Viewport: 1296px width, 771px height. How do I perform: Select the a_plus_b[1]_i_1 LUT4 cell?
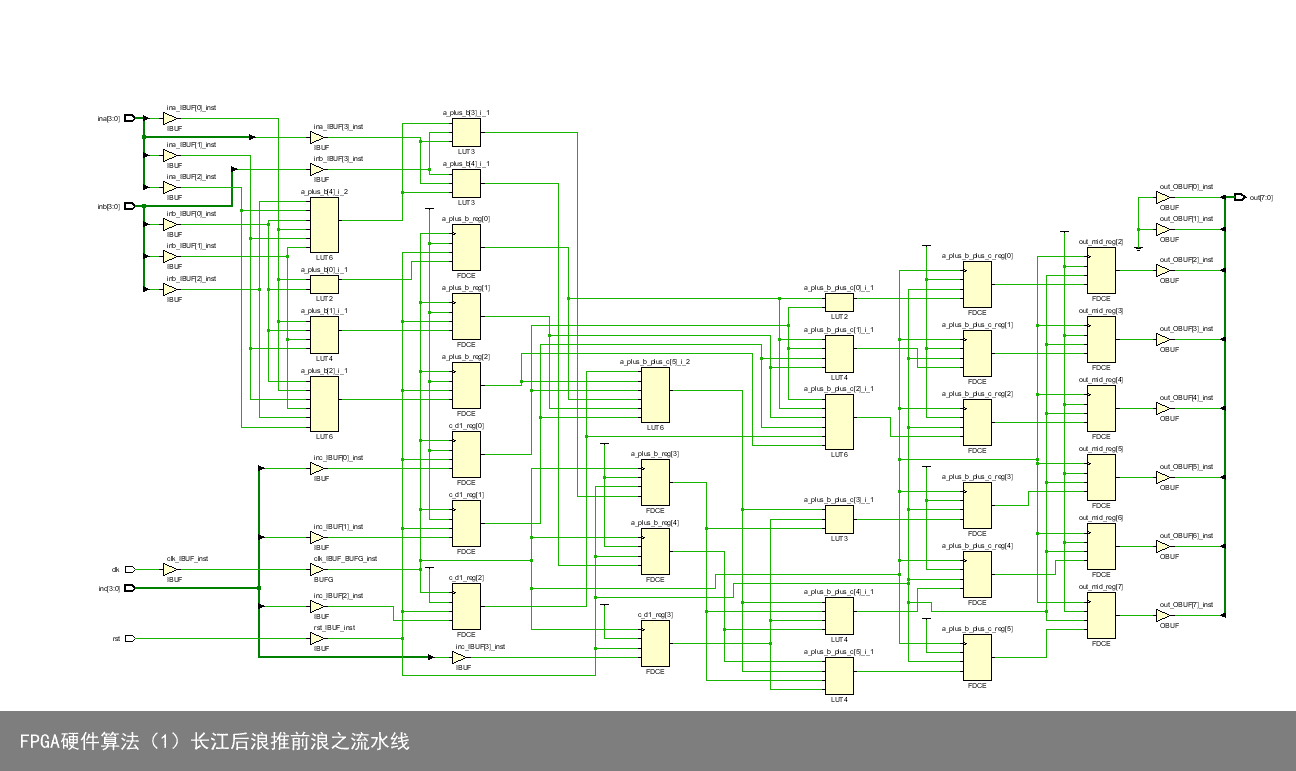(324, 335)
